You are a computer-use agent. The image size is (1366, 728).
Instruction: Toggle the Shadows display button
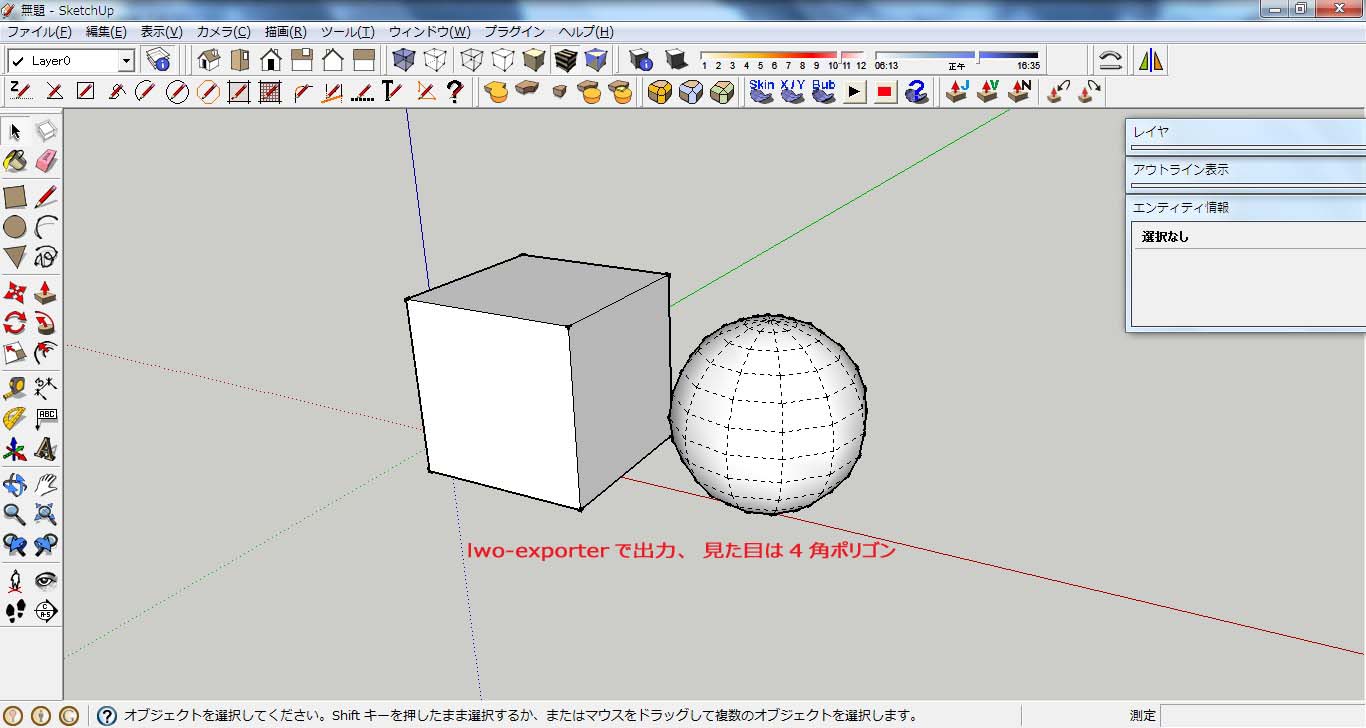pos(677,60)
